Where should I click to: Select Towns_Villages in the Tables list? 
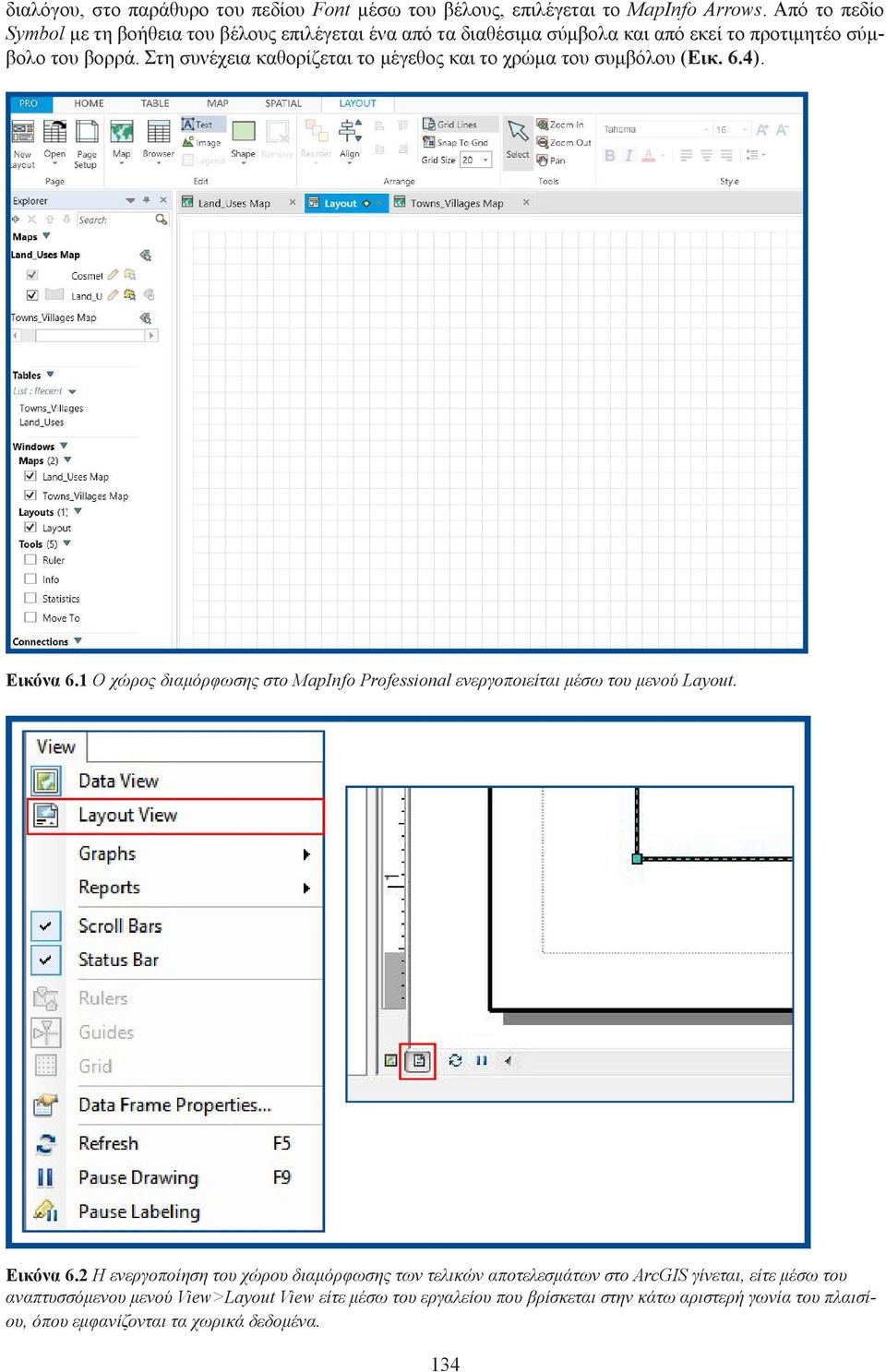click(x=51, y=408)
